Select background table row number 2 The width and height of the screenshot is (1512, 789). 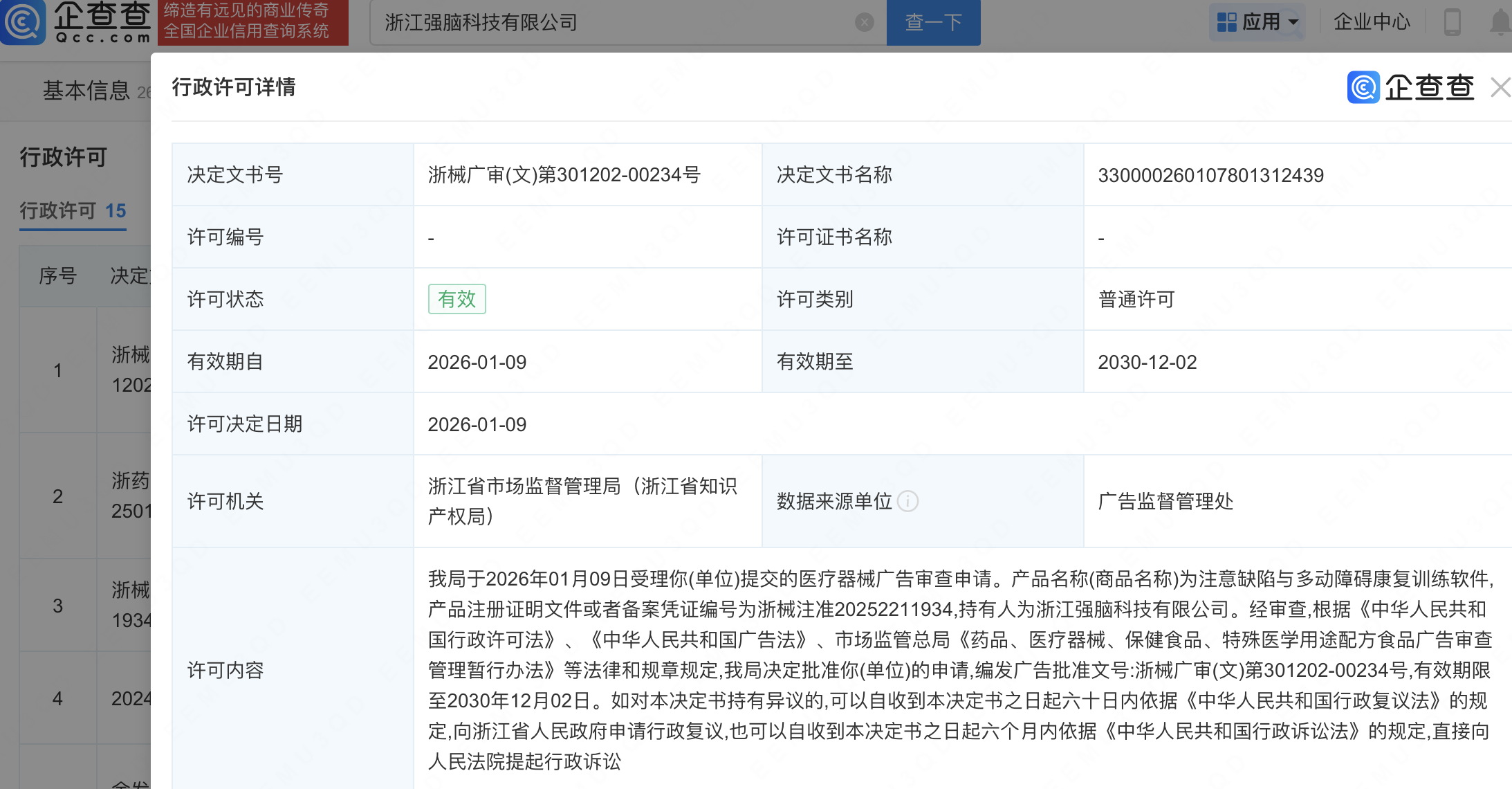[58, 496]
